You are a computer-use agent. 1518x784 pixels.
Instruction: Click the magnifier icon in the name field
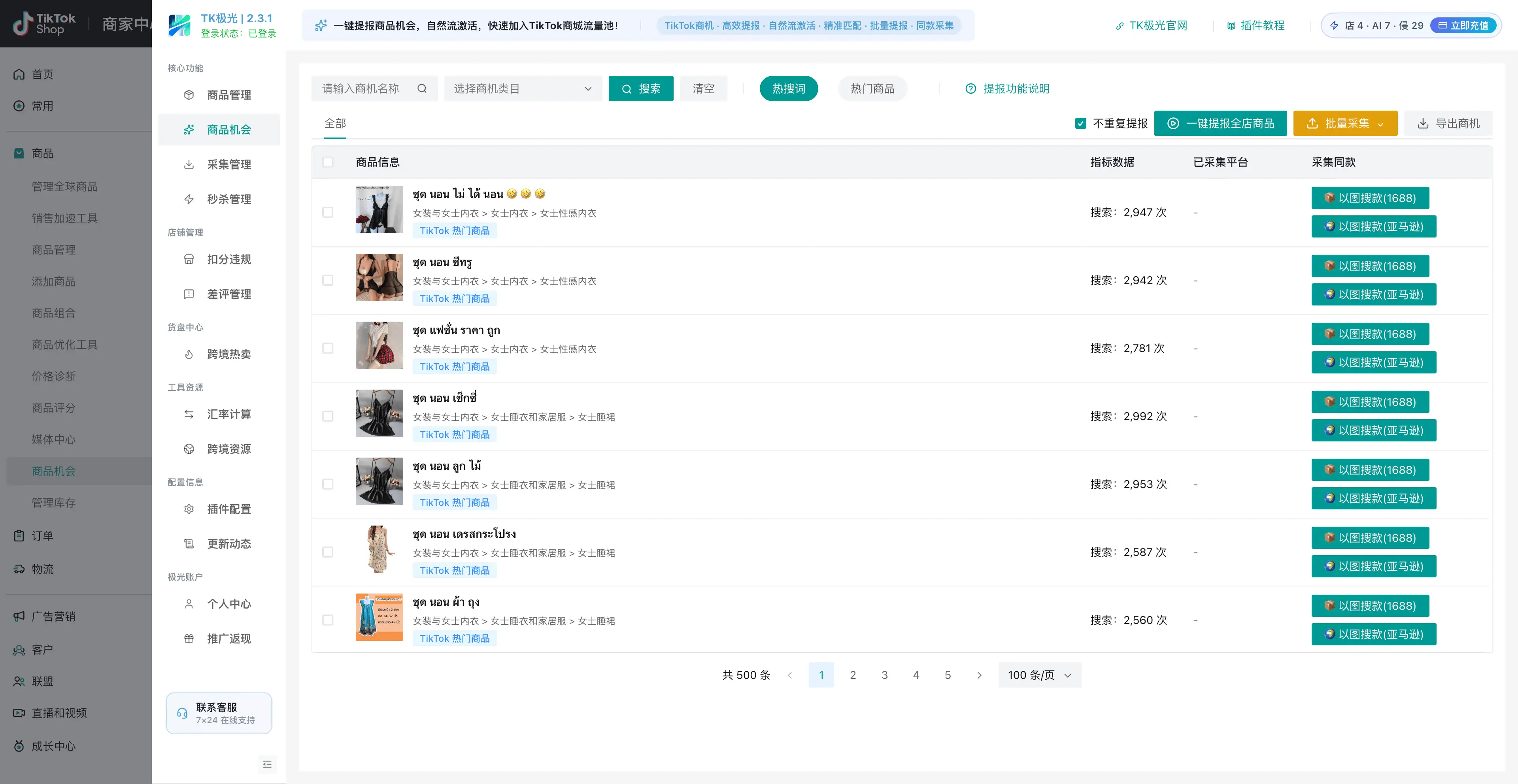pyautogui.click(x=422, y=89)
